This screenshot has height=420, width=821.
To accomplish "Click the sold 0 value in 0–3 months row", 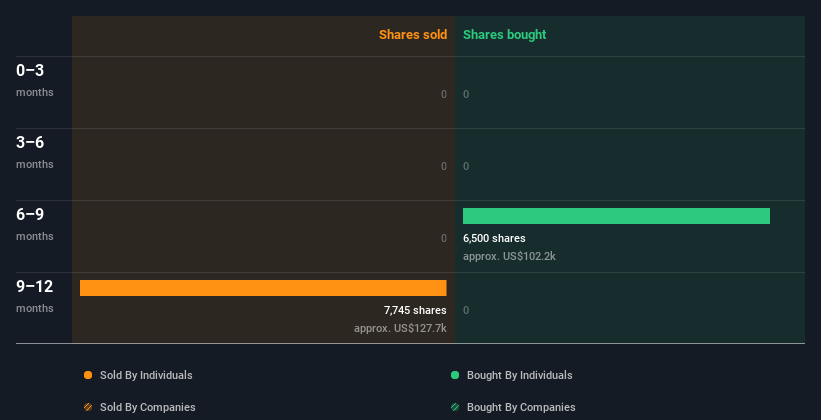I will (x=444, y=94).
